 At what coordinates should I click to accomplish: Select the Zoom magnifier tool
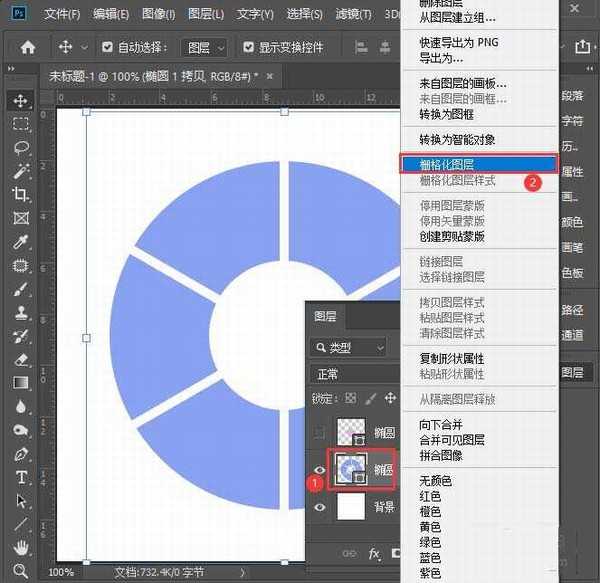[x=20, y=570]
